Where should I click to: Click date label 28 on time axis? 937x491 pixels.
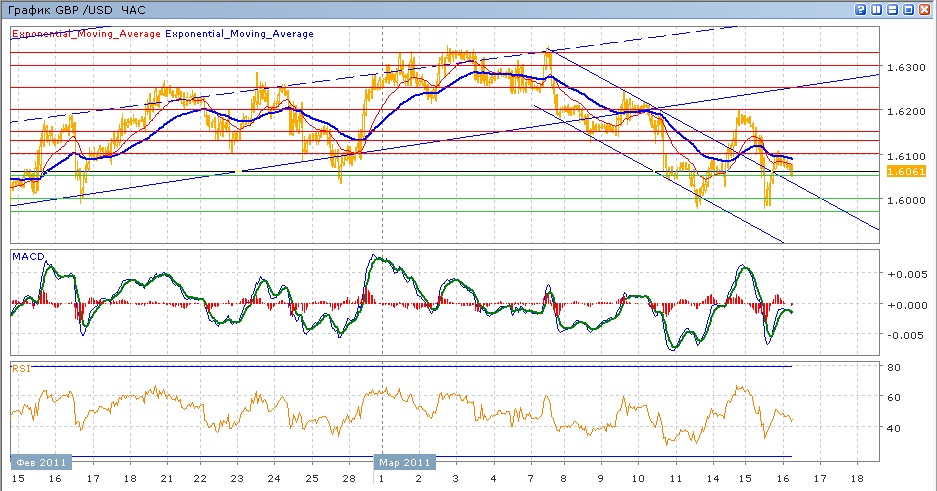(x=349, y=478)
